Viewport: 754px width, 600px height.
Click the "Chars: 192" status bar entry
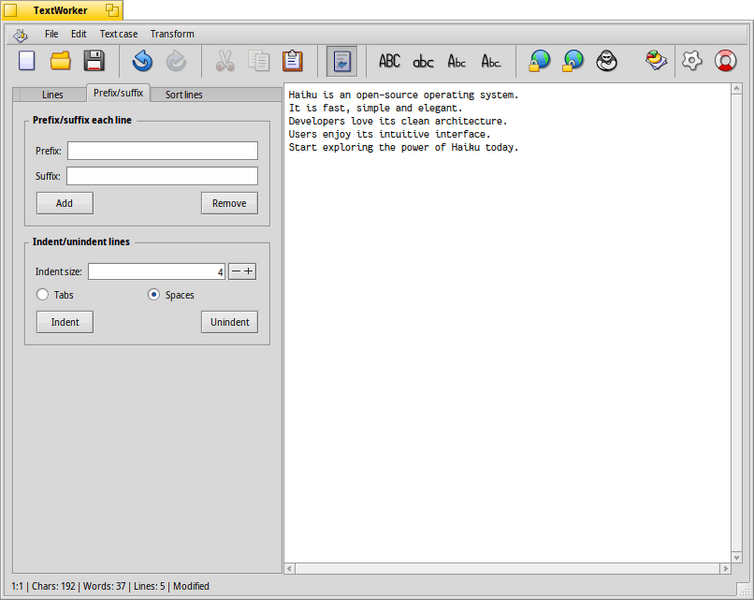pos(53,586)
